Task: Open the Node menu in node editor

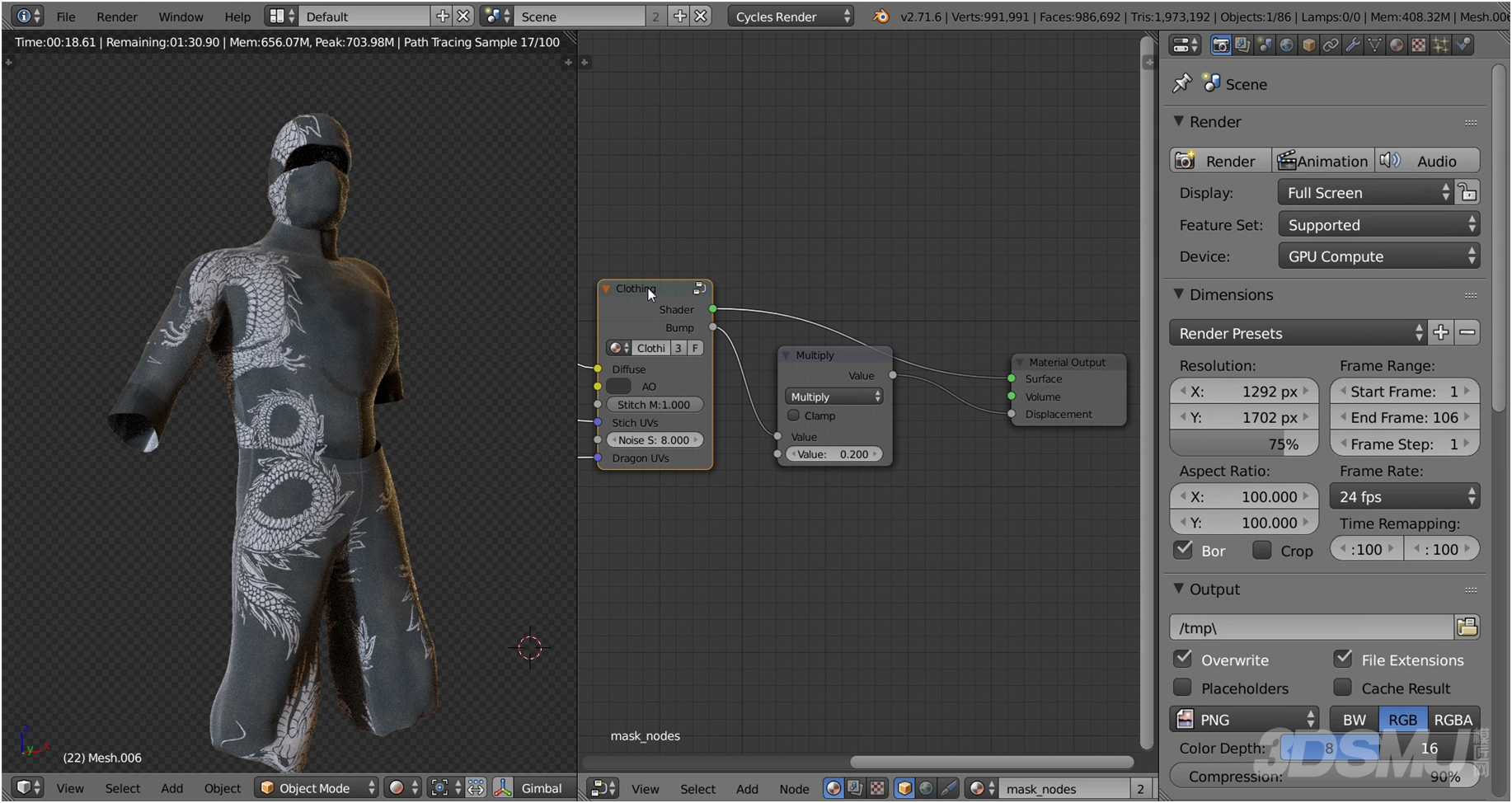Action: tap(794, 789)
